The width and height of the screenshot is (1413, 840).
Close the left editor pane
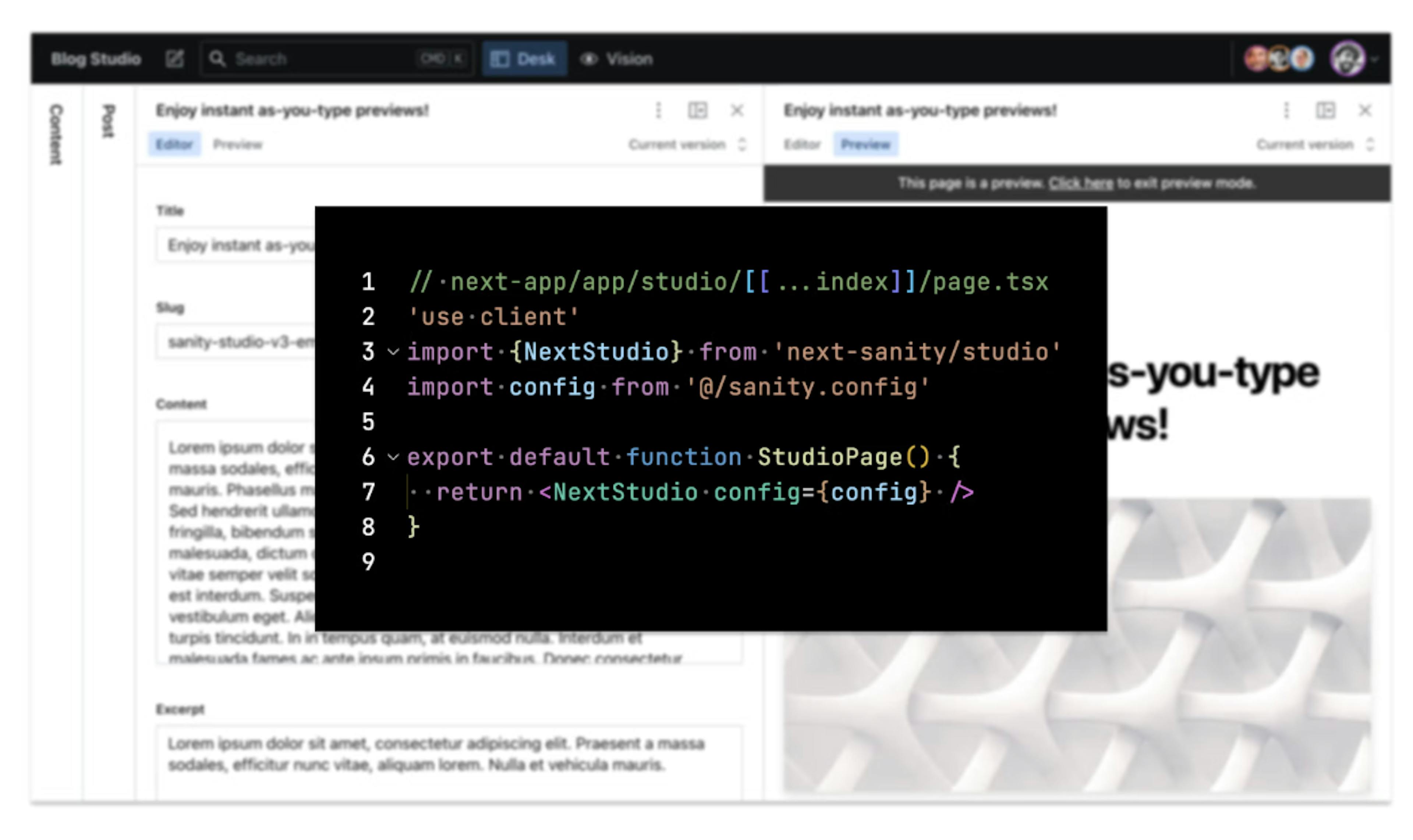737,110
